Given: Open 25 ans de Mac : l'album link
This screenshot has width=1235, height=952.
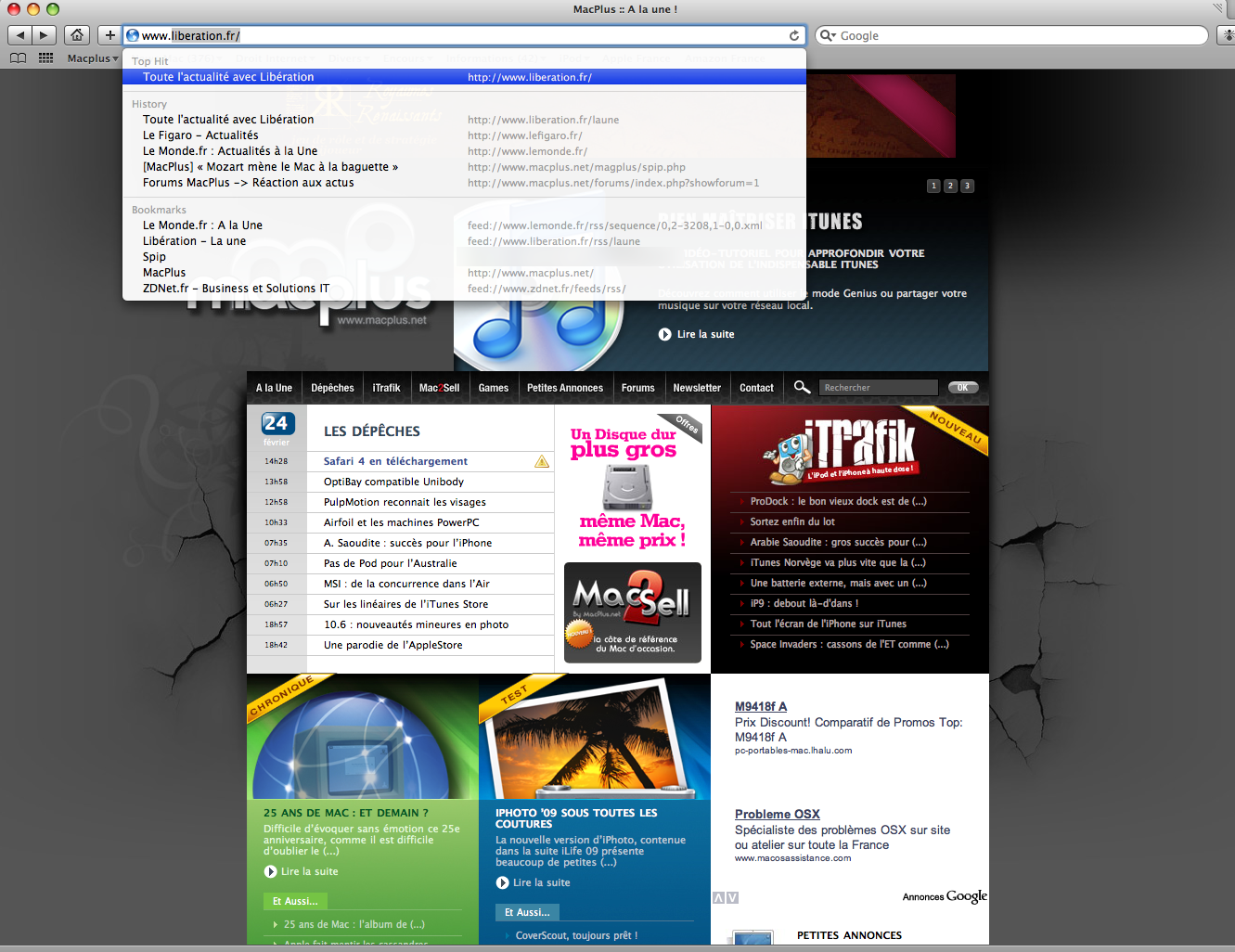Looking at the screenshot, I should click(x=354, y=924).
